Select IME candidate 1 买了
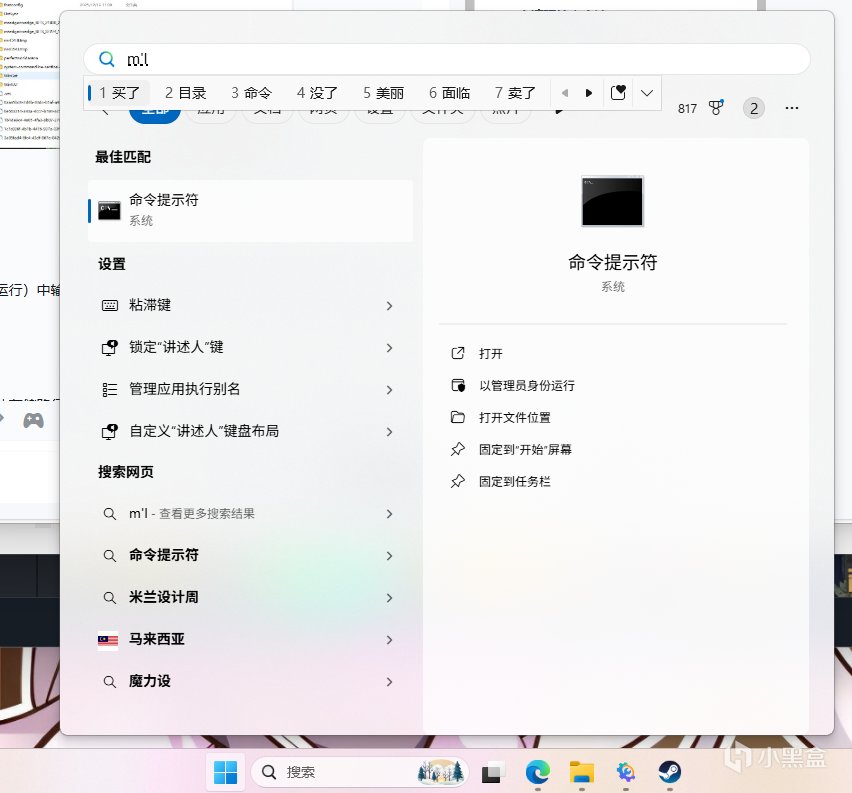 pyautogui.click(x=120, y=93)
